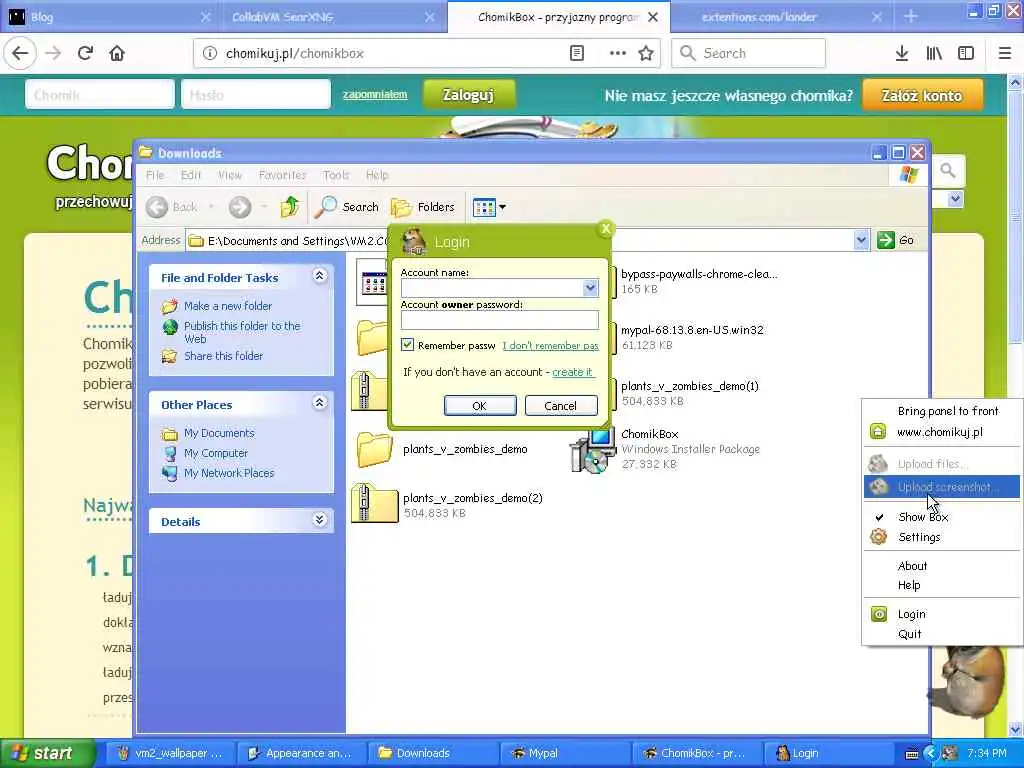Click OK in the Login dialog
The width and height of the screenshot is (1024, 768).
(480, 406)
